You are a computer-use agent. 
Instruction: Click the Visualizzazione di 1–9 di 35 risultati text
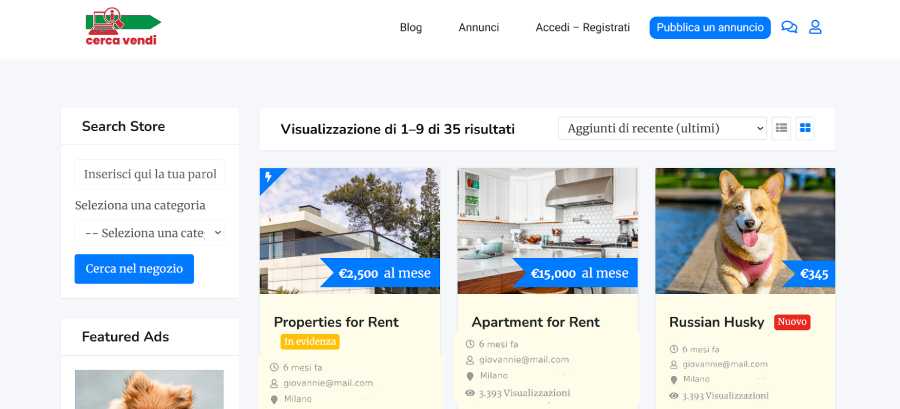(x=398, y=129)
